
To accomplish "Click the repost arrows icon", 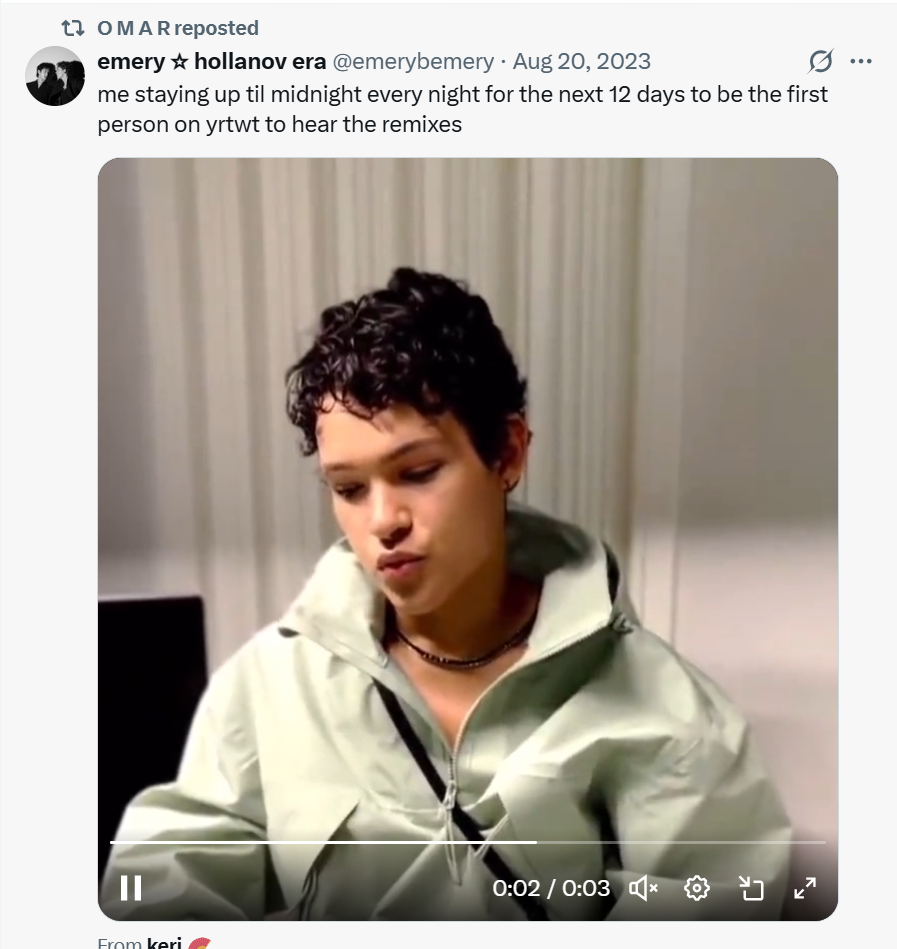I will [73, 28].
